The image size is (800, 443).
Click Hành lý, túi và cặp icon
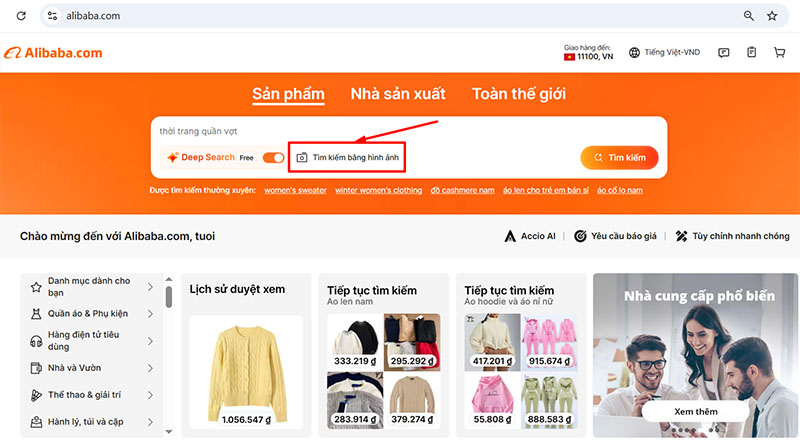tap(36, 422)
